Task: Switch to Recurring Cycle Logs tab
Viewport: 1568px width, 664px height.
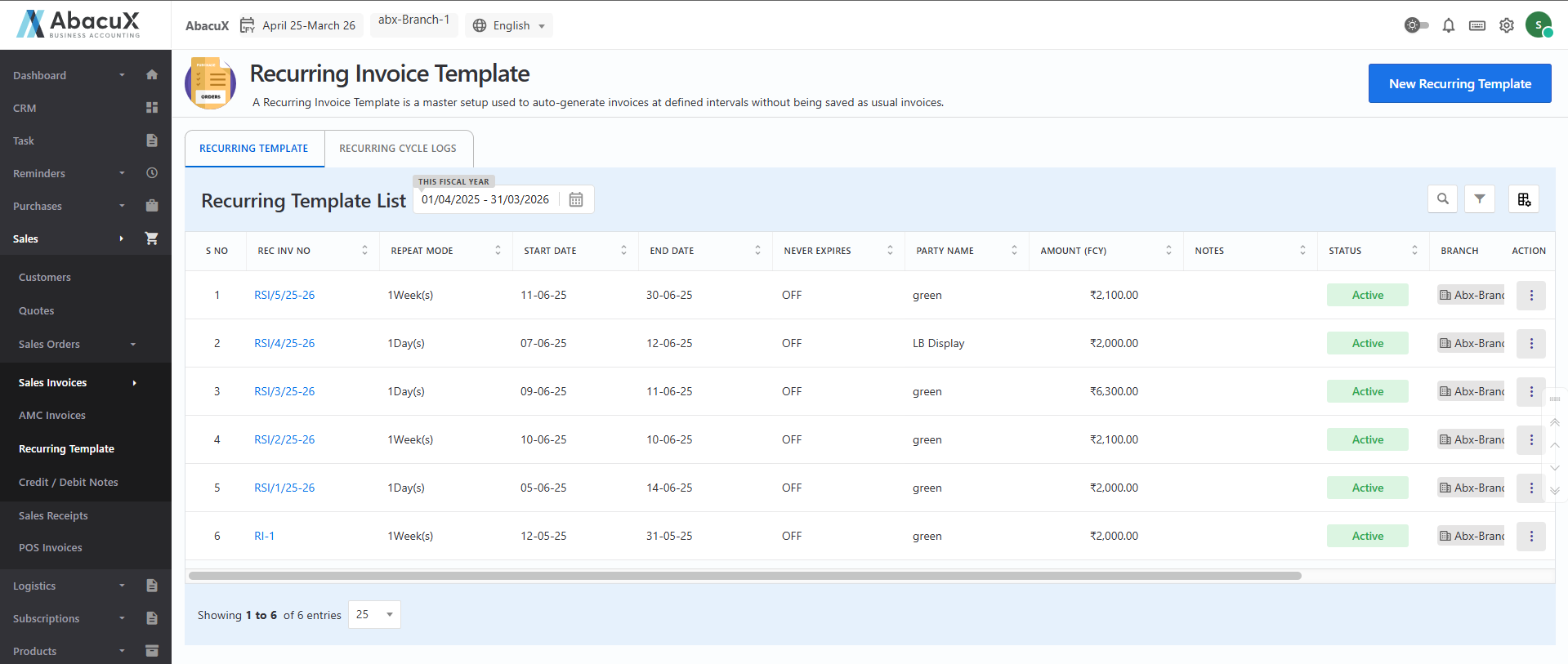Action: pyautogui.click(x=398, y=149)
